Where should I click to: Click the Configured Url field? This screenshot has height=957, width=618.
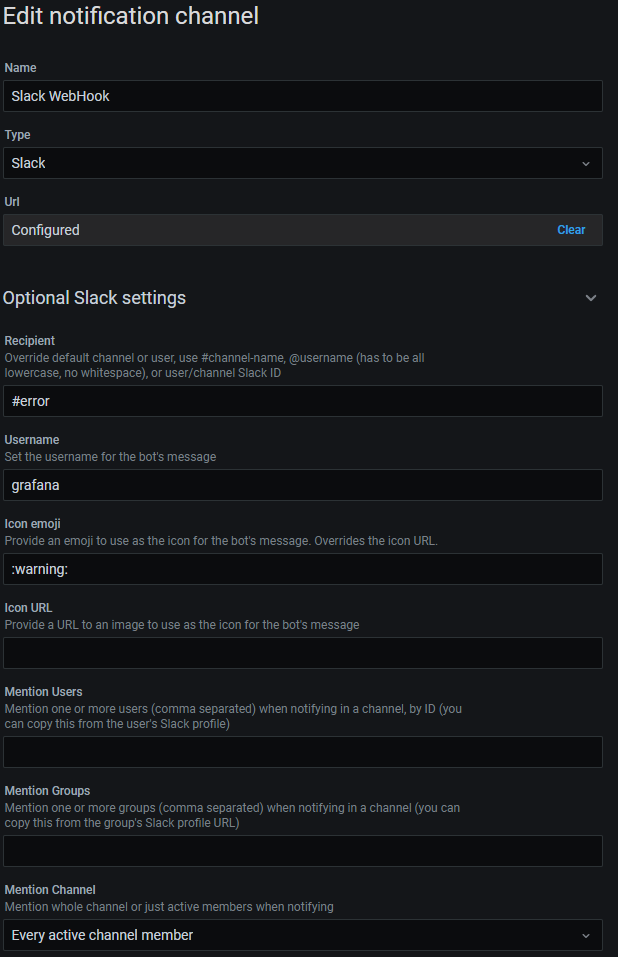pos(303,230)
